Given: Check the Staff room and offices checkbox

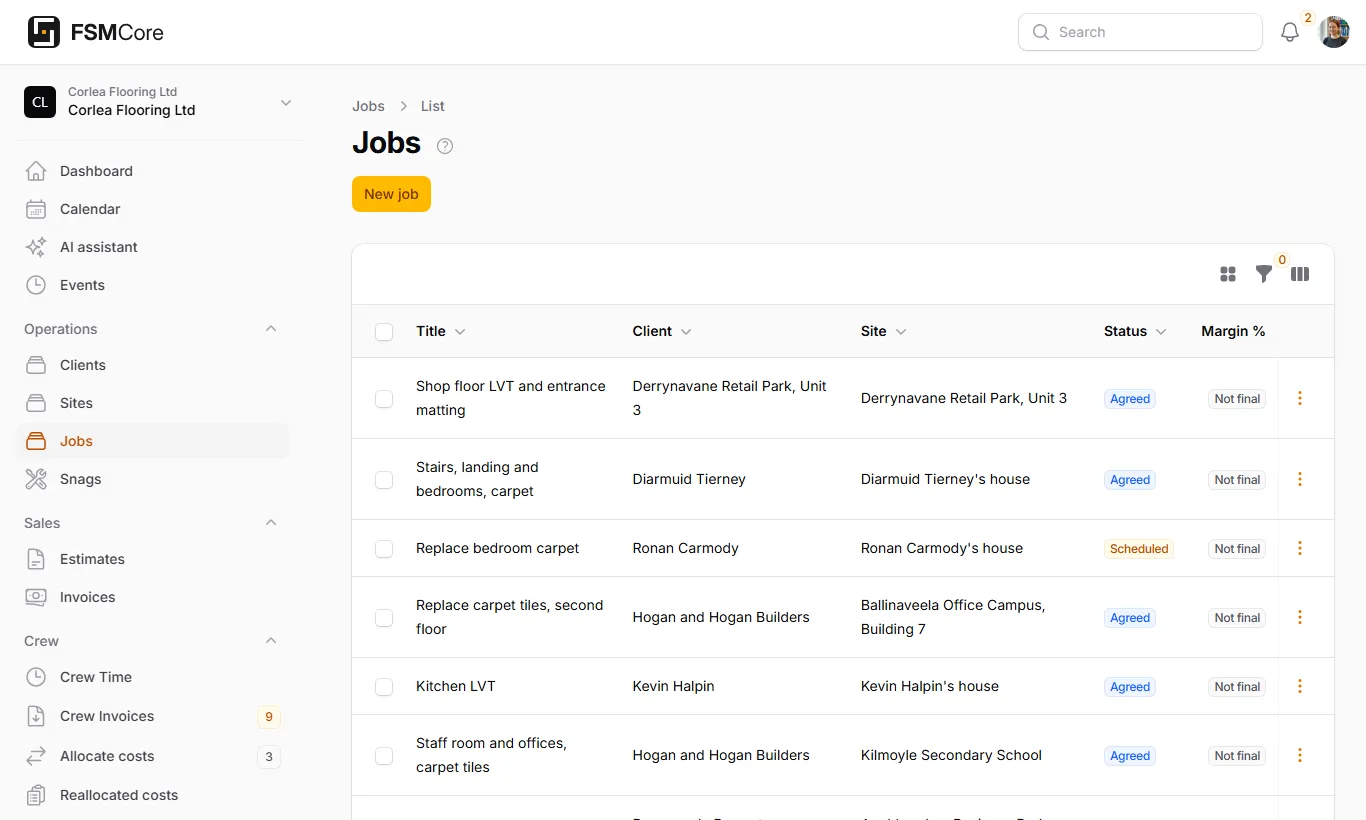Looking at the screenshot, I should [x=384, y=756].
